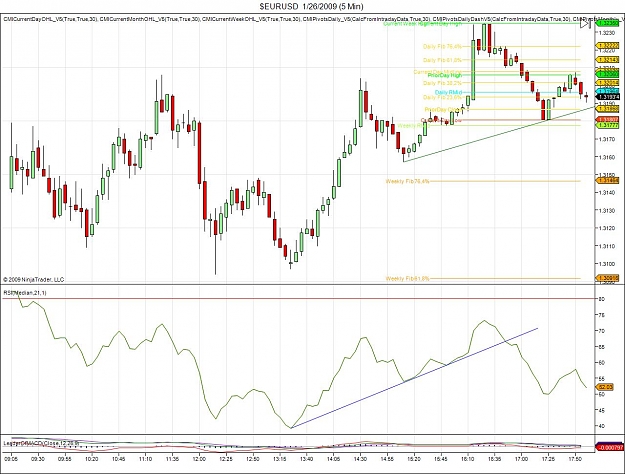Click the RSI 40 level axis label
The height and width of the screenshot is (474, 625).
601,426
